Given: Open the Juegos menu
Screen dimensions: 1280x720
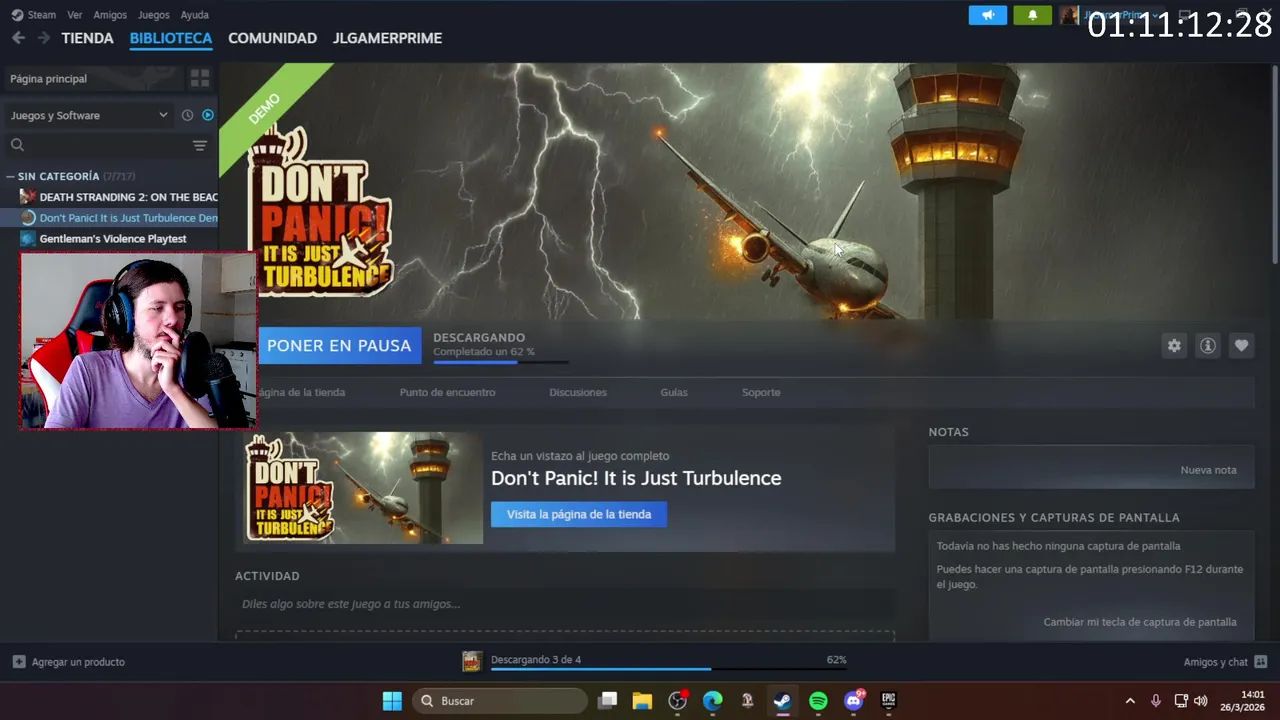Looking at the screenshot, I should (153, 15).
